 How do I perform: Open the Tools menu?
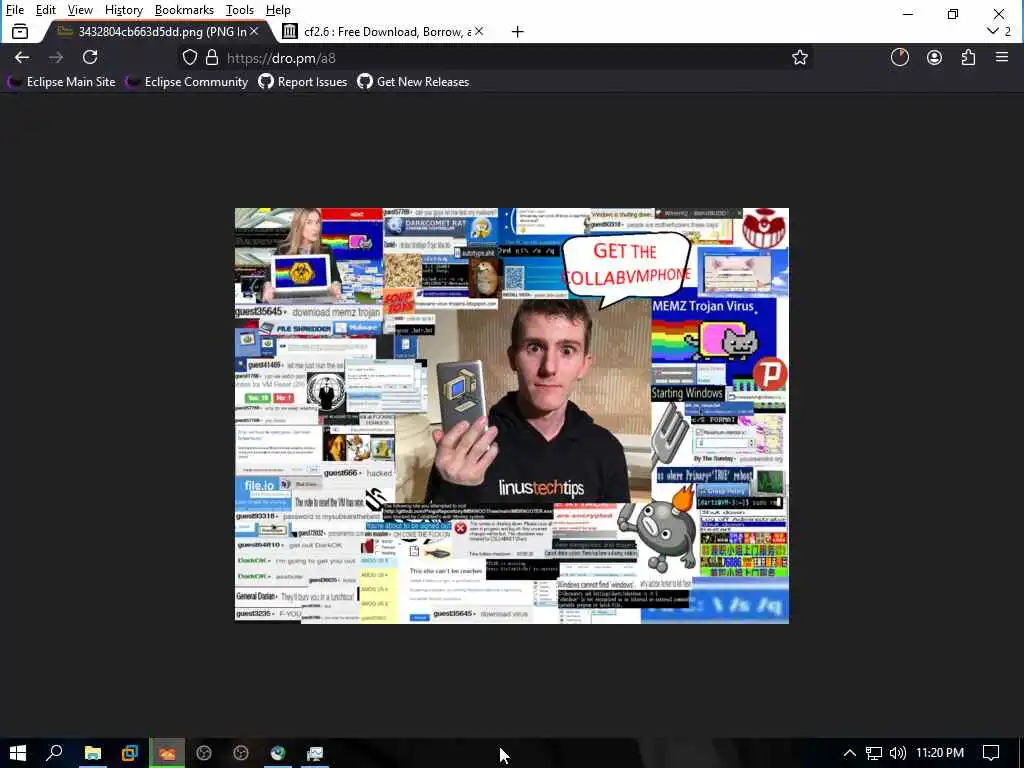(240, 10)
